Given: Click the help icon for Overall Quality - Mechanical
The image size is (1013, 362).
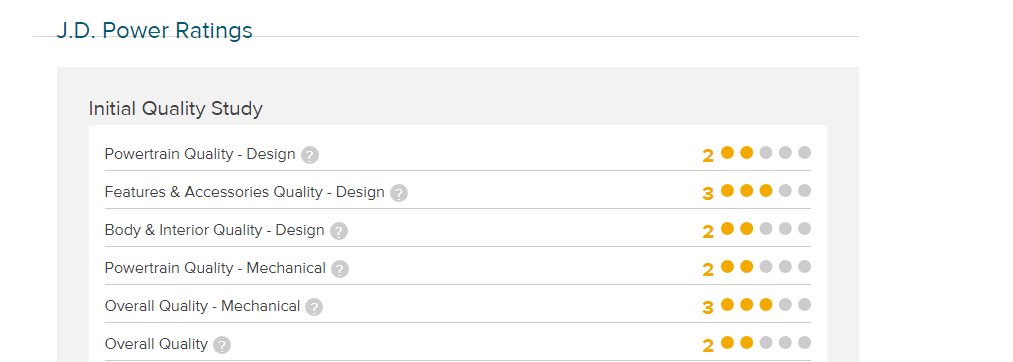Looking at the screenshot, I should (315, 307).
